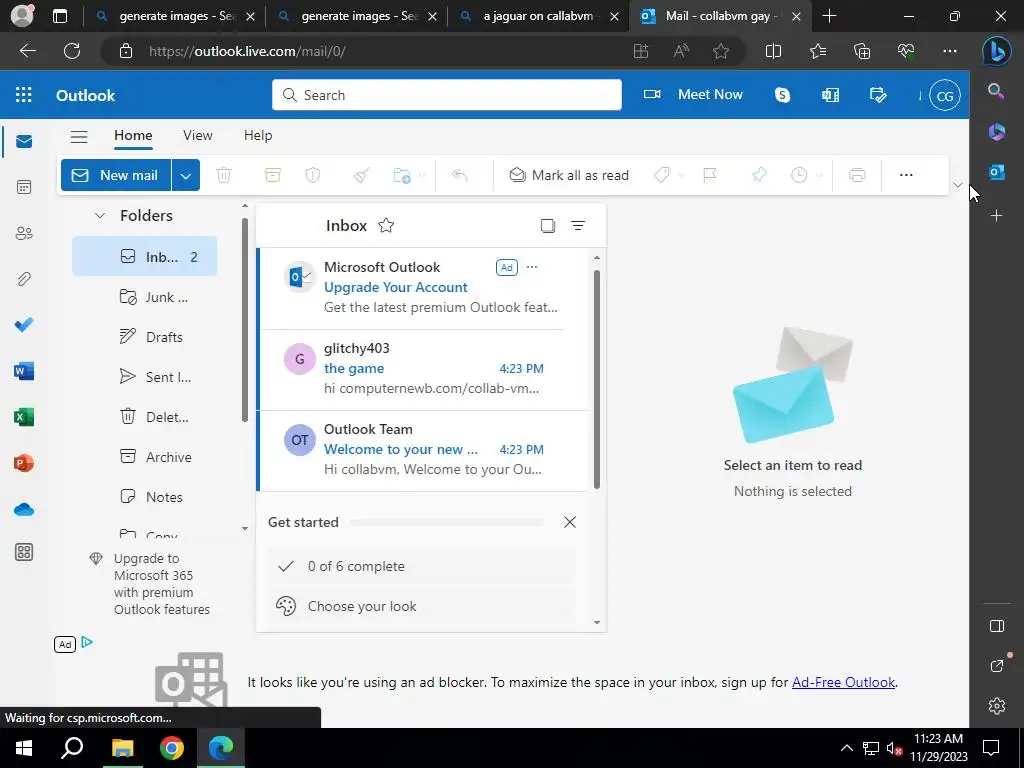Screen dimensions: 1024x768
Task: Close the Get started panel
Action: (x=569, y=522)
